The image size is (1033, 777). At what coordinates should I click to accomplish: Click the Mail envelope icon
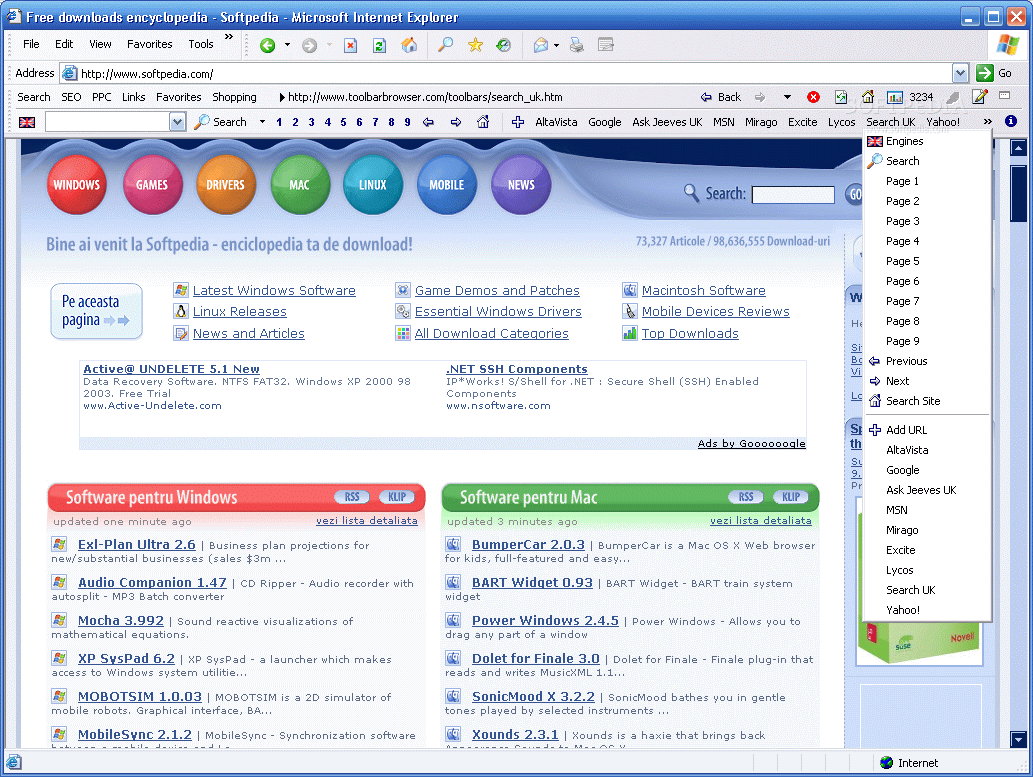click(540, 45)
